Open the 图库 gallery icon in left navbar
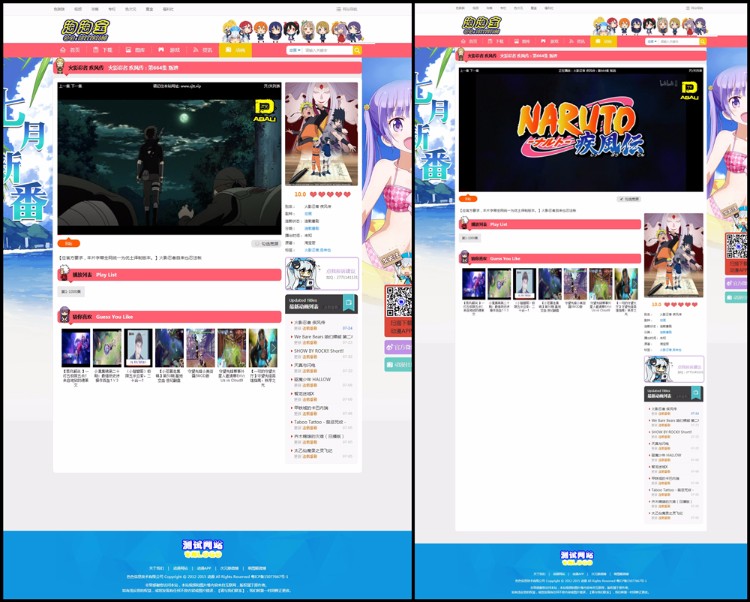 (x=128, y=50)
